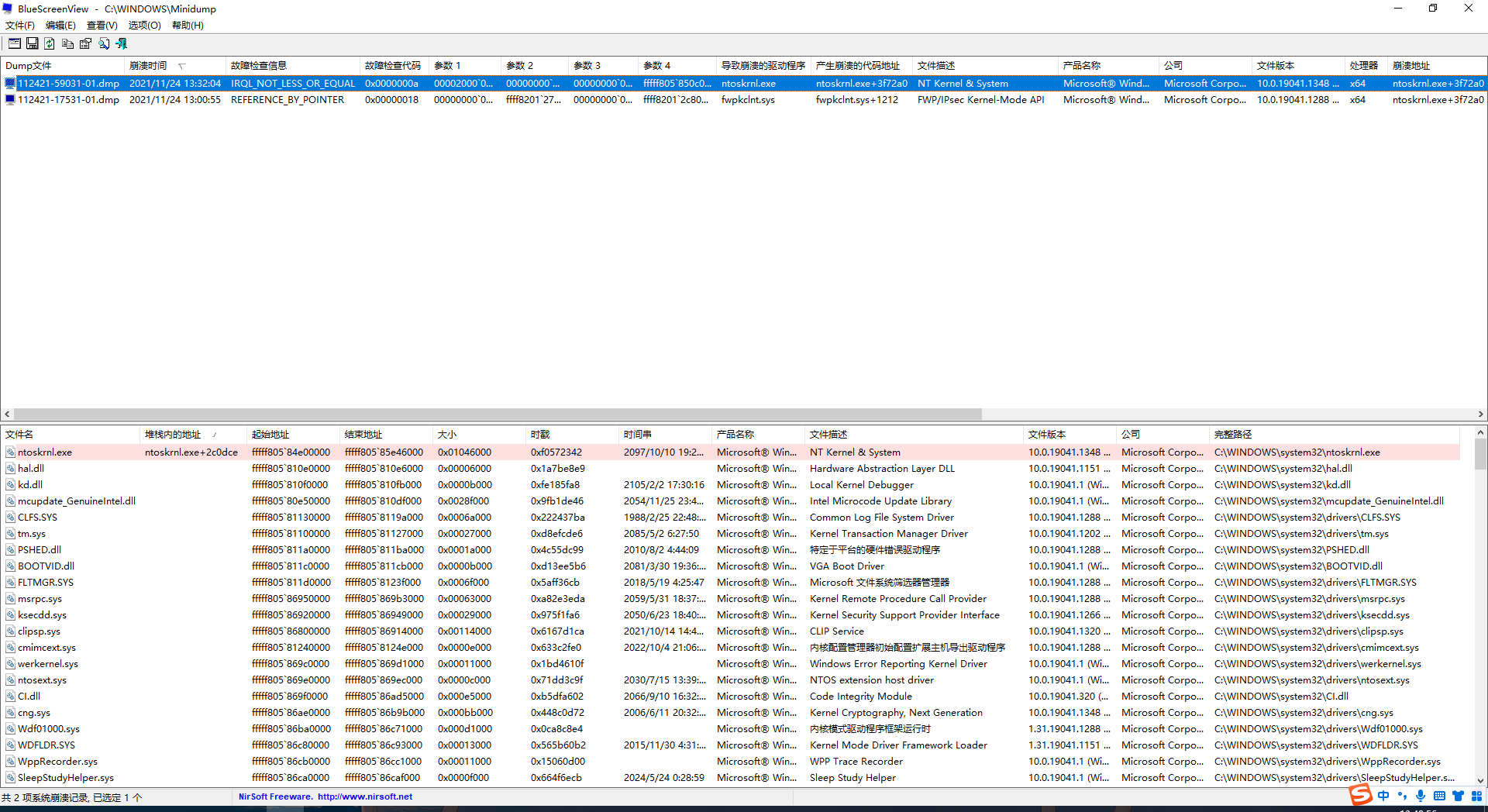Click the Find magnifier toolbar icon
Viewport: 1488px width, 812px height.
click(x=104, y=44)
